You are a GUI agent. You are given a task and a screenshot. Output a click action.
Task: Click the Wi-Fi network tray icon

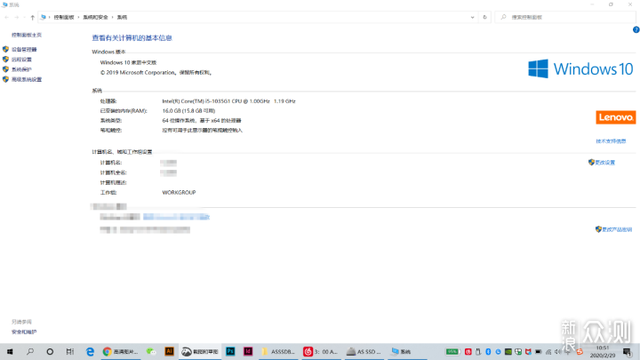548,351
